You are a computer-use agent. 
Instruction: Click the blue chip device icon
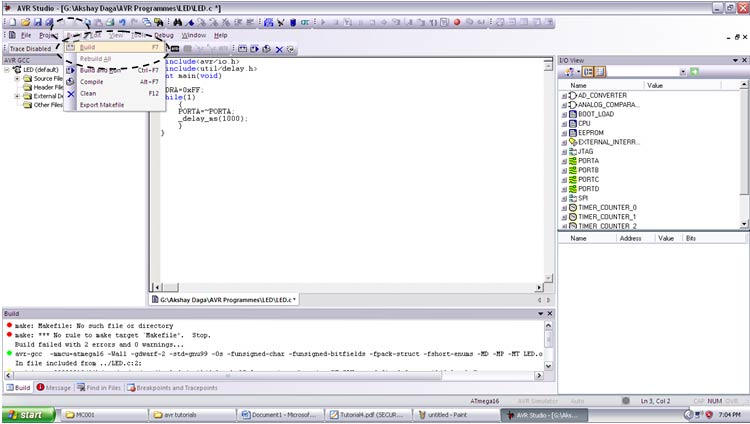(x=293, y=22)
